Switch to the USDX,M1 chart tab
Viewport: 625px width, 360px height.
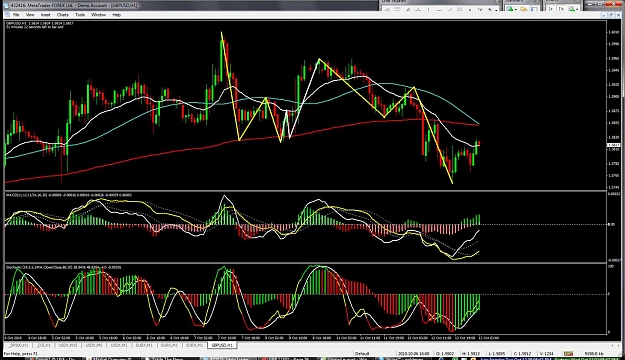tap(119, 345)
